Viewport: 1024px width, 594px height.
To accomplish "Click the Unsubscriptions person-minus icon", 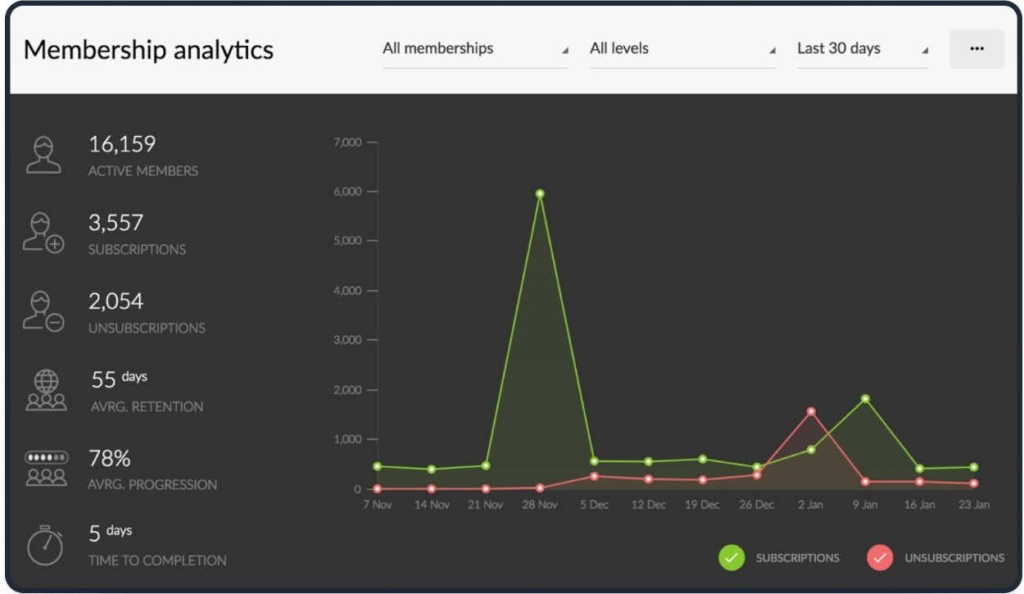I will click(x=44, y=311).
